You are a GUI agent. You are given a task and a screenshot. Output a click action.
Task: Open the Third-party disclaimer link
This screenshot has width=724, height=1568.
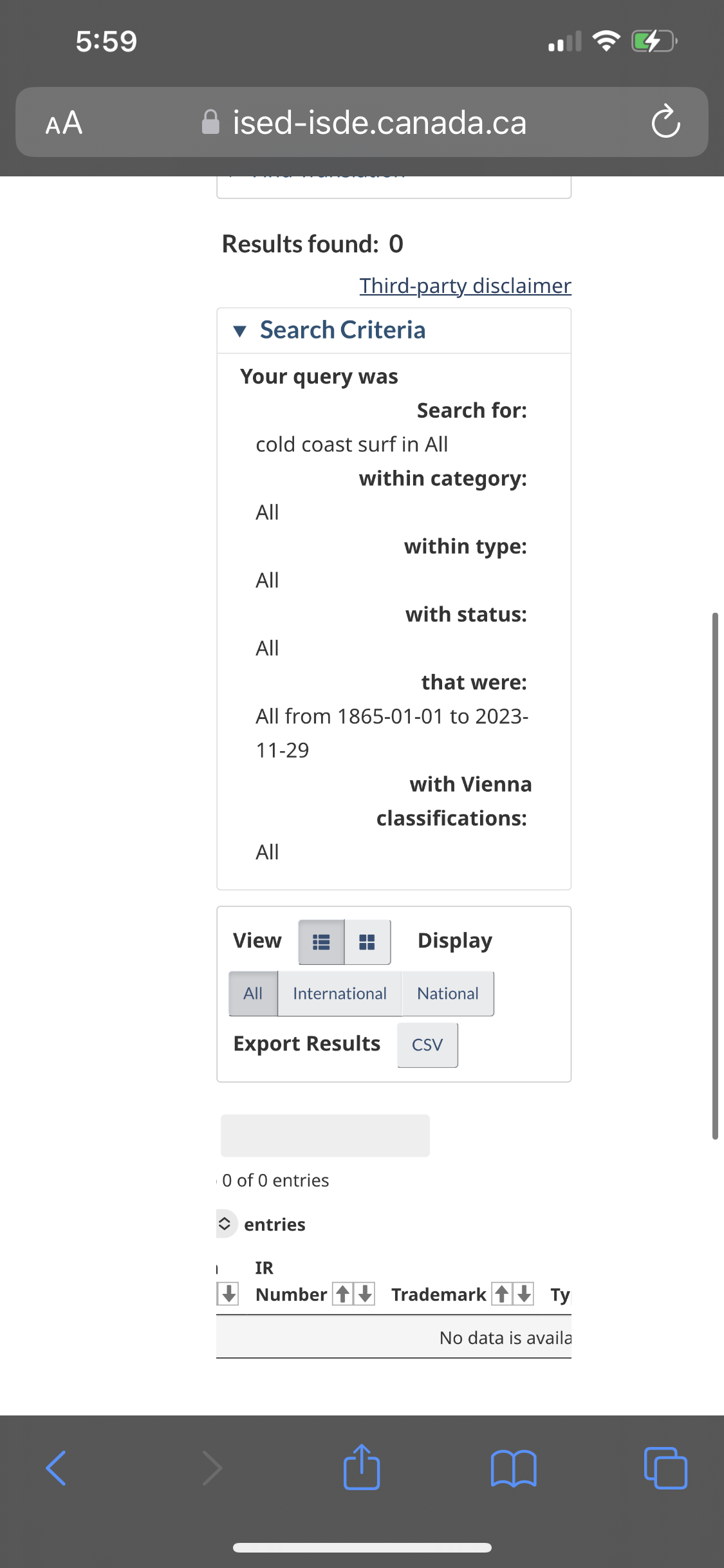pos(465,285)
